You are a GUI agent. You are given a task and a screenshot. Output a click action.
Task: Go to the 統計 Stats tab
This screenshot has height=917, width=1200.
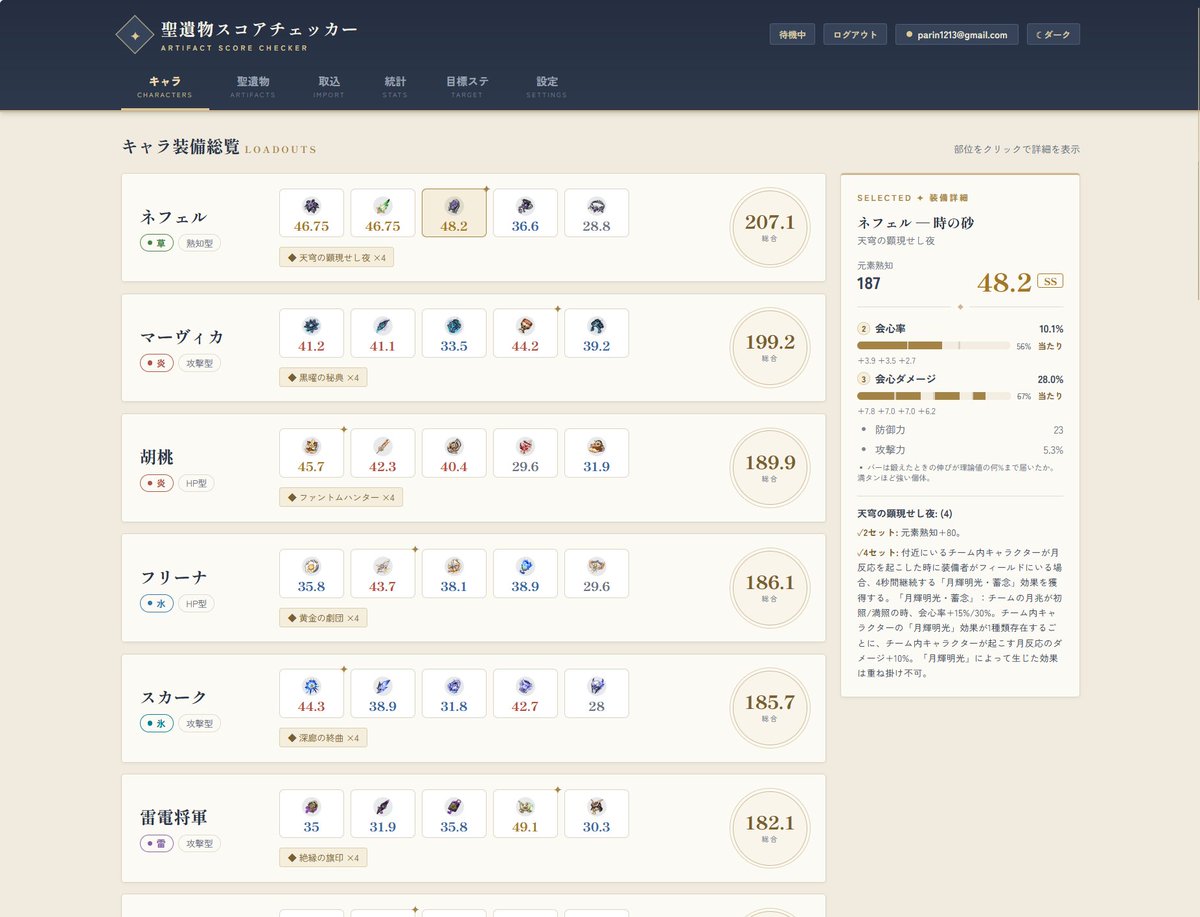395,87
